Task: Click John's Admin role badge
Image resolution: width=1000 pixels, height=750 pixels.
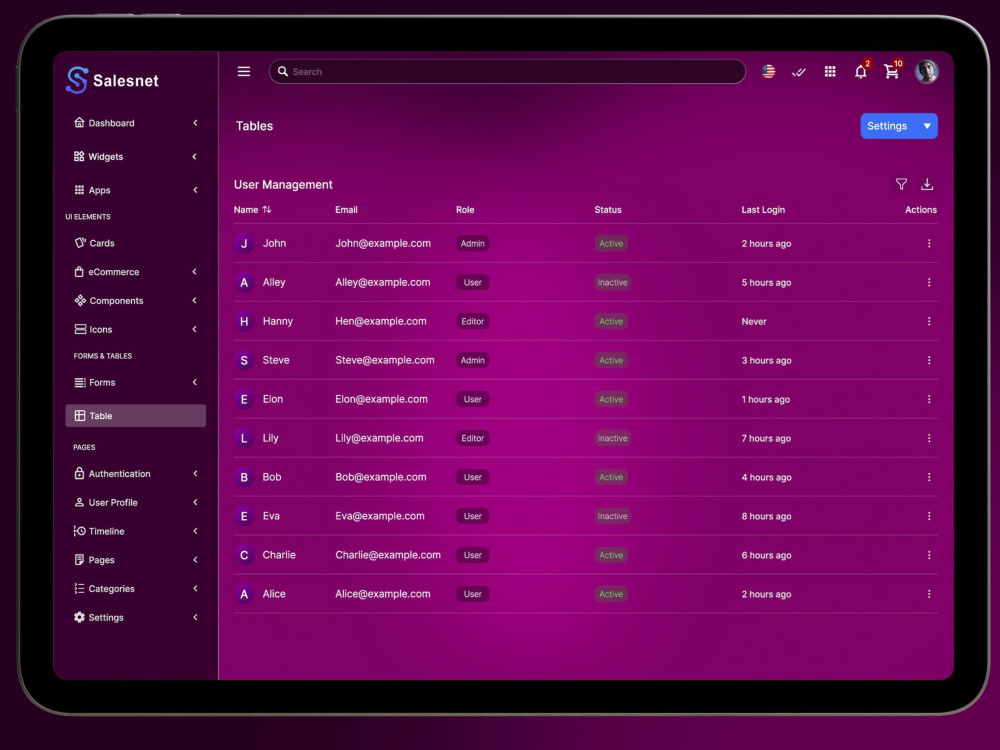Action: click(x=473, y=243)
